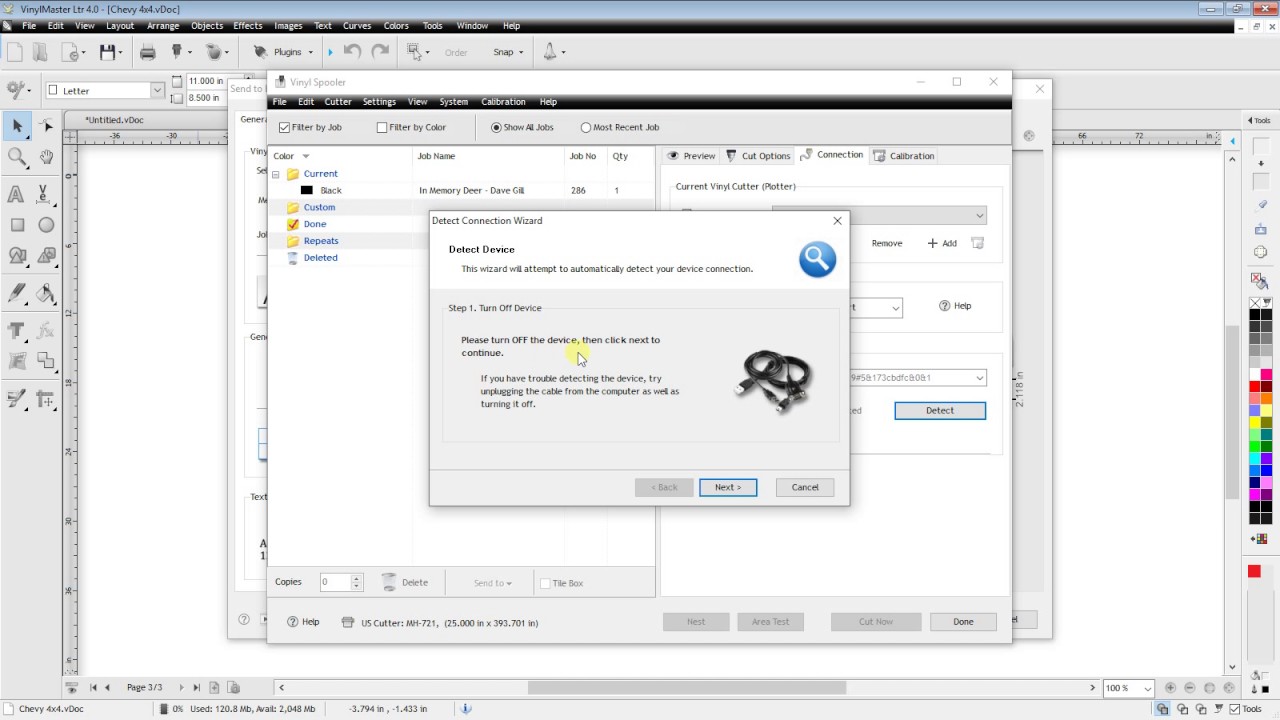The width and height of the screenshot is (1280, 720).
Task: Switch to Cut Options tab
Action: pos(758,156)
